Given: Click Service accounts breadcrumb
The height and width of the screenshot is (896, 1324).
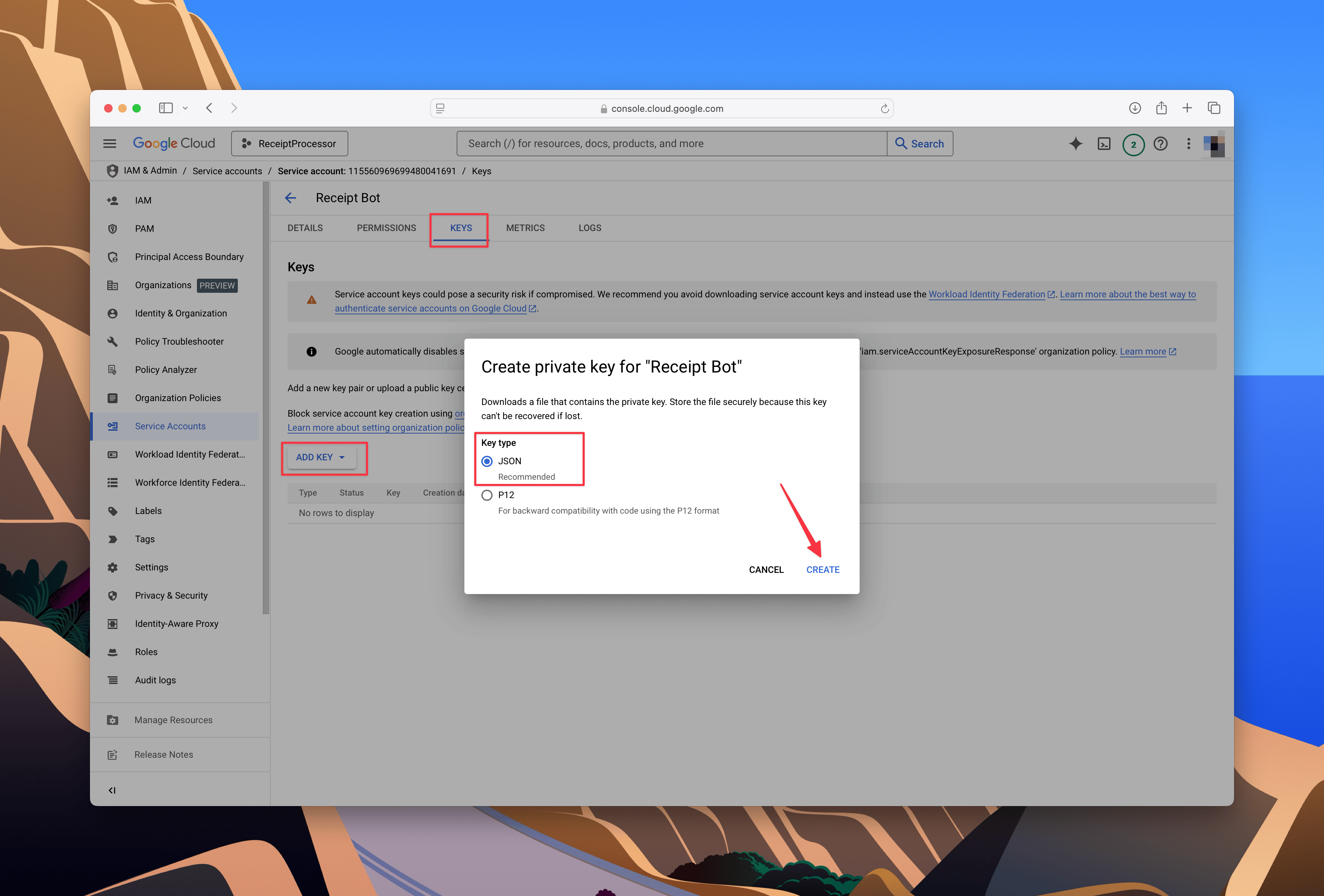Looking at the screenshot, I should click(x=227, y=171).
